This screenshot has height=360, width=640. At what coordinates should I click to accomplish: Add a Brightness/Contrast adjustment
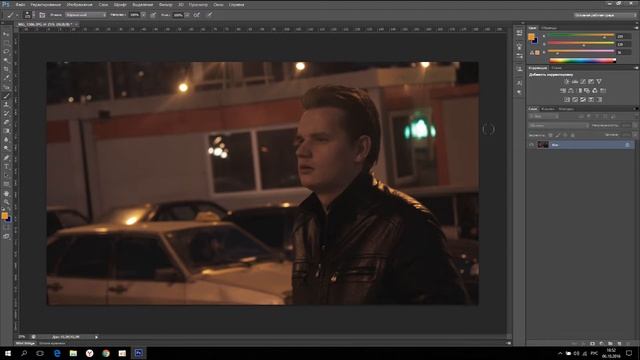pos(567,82)
